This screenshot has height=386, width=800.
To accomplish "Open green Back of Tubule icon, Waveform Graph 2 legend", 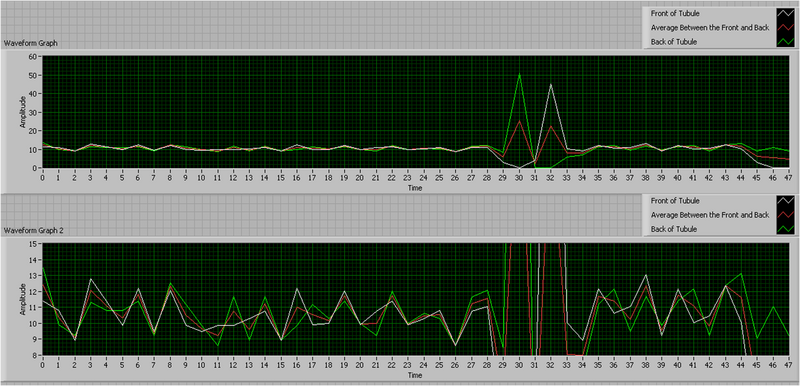I will [785, 229].
